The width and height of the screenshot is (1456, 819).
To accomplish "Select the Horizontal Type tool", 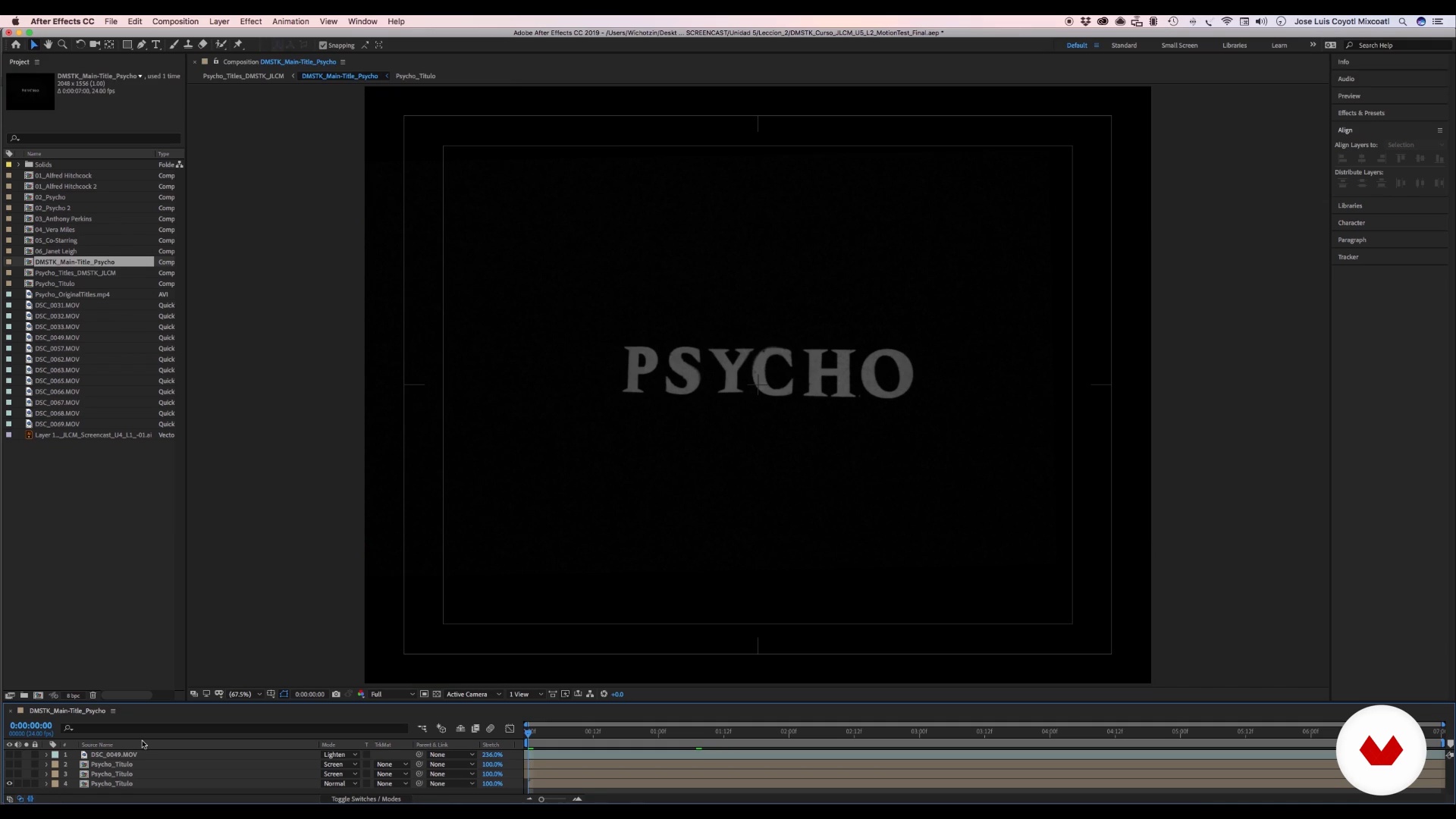I will 156,45.
